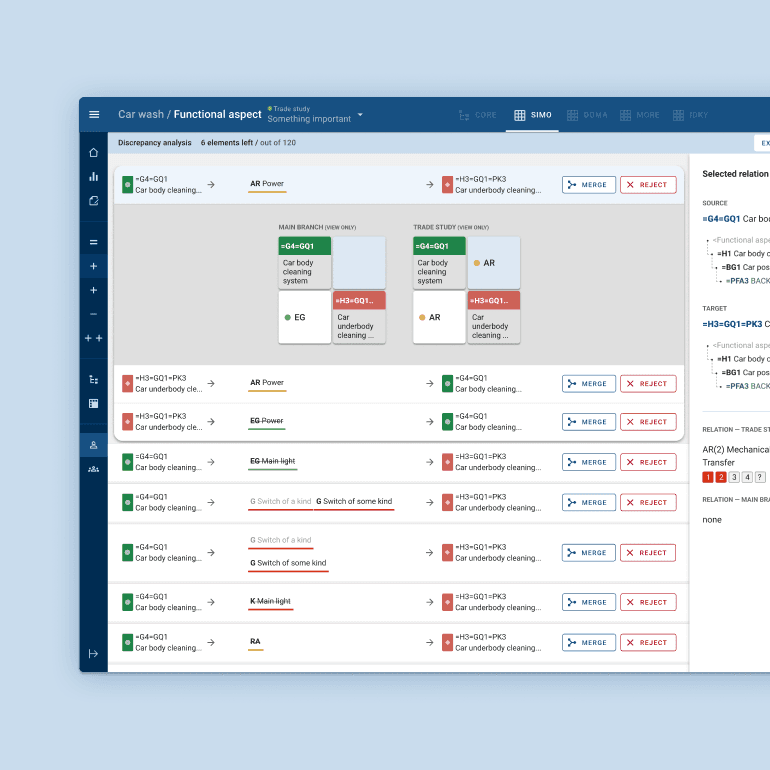Viewport: 770px width, 770px height.
Task: Switch to the SIMO tab
Action: (532, 115)
